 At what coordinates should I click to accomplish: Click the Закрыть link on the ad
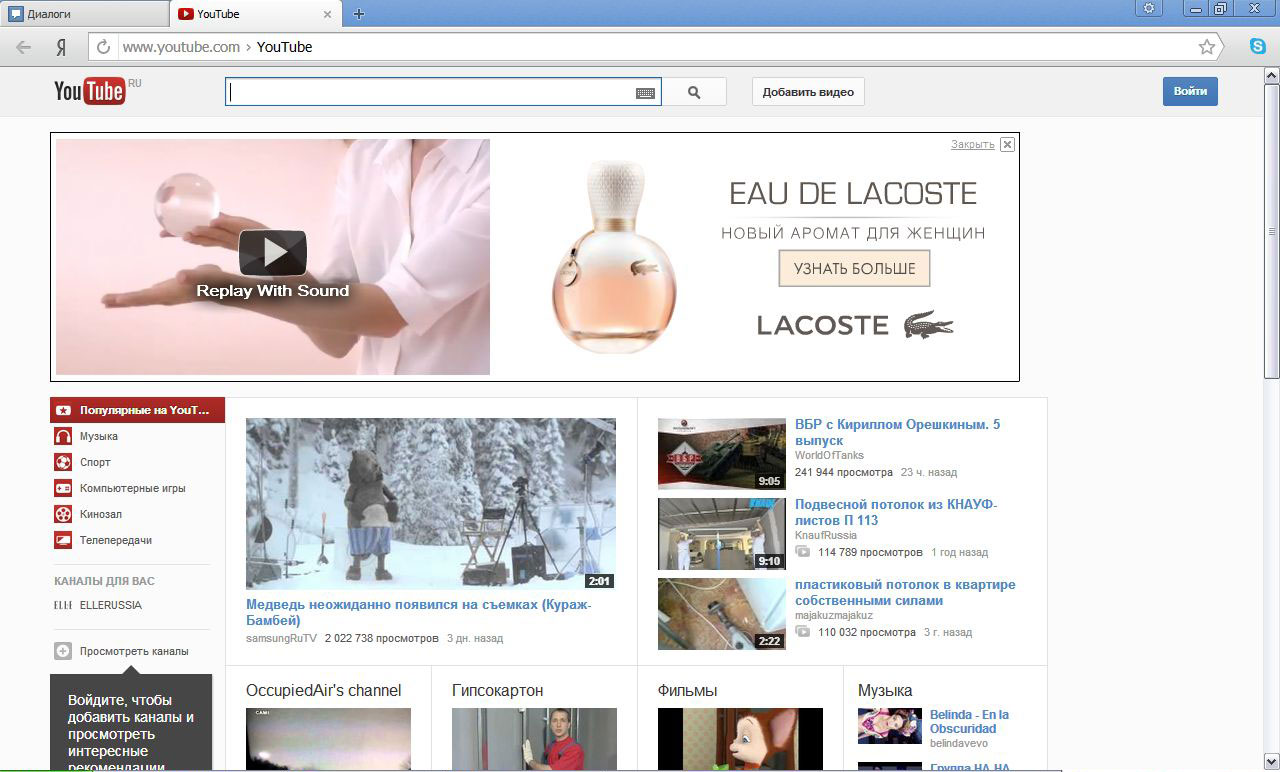pyautogui.click(x=972, y=144)
